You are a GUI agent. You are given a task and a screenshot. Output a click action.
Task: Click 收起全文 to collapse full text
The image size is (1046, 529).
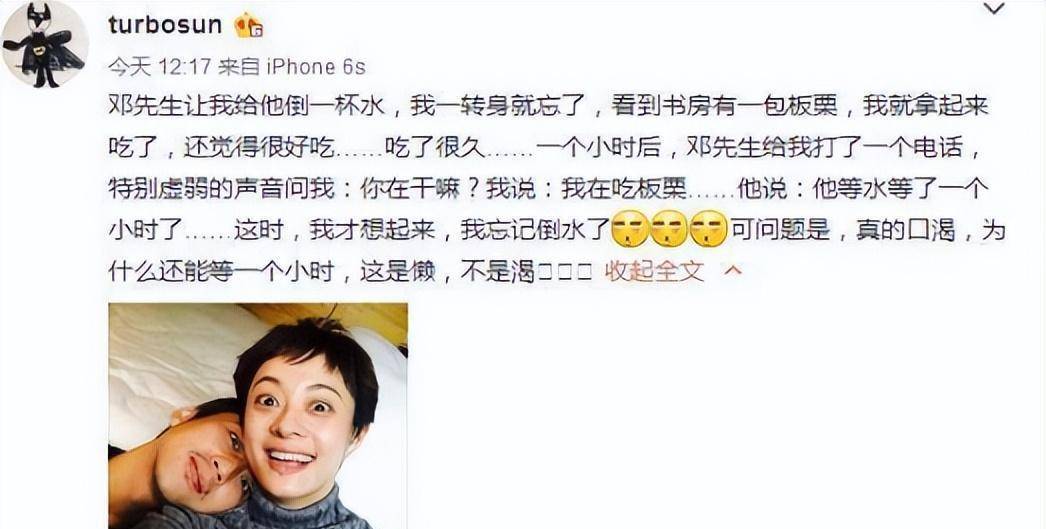coord(654,271)
